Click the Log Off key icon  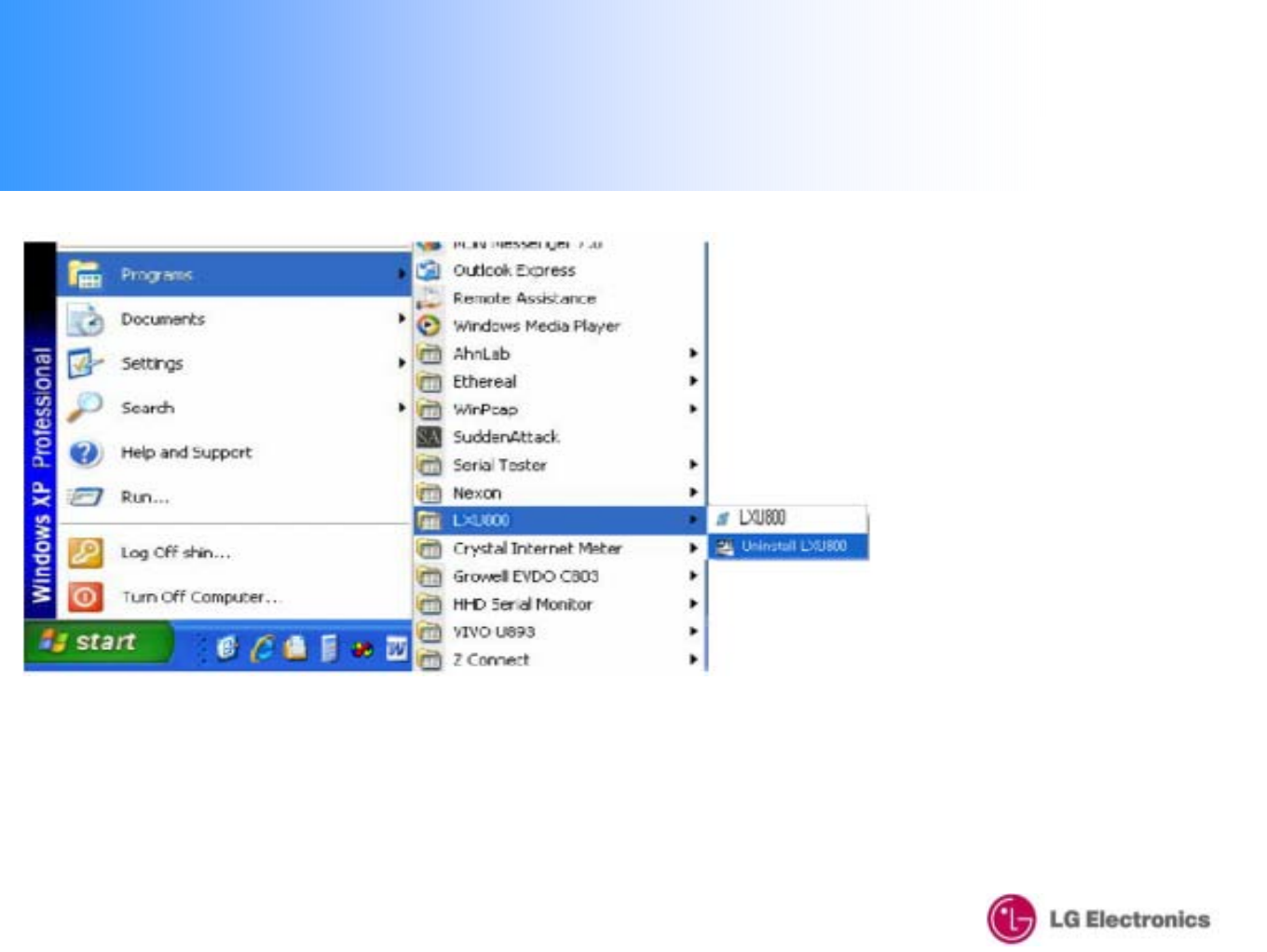pos(85,552)
